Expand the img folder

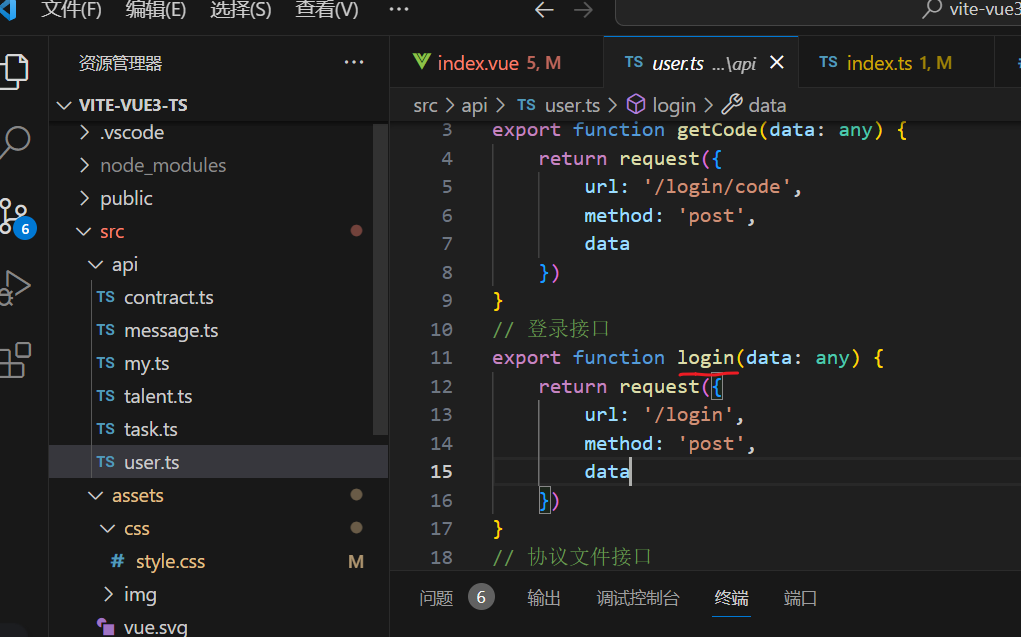140,594
